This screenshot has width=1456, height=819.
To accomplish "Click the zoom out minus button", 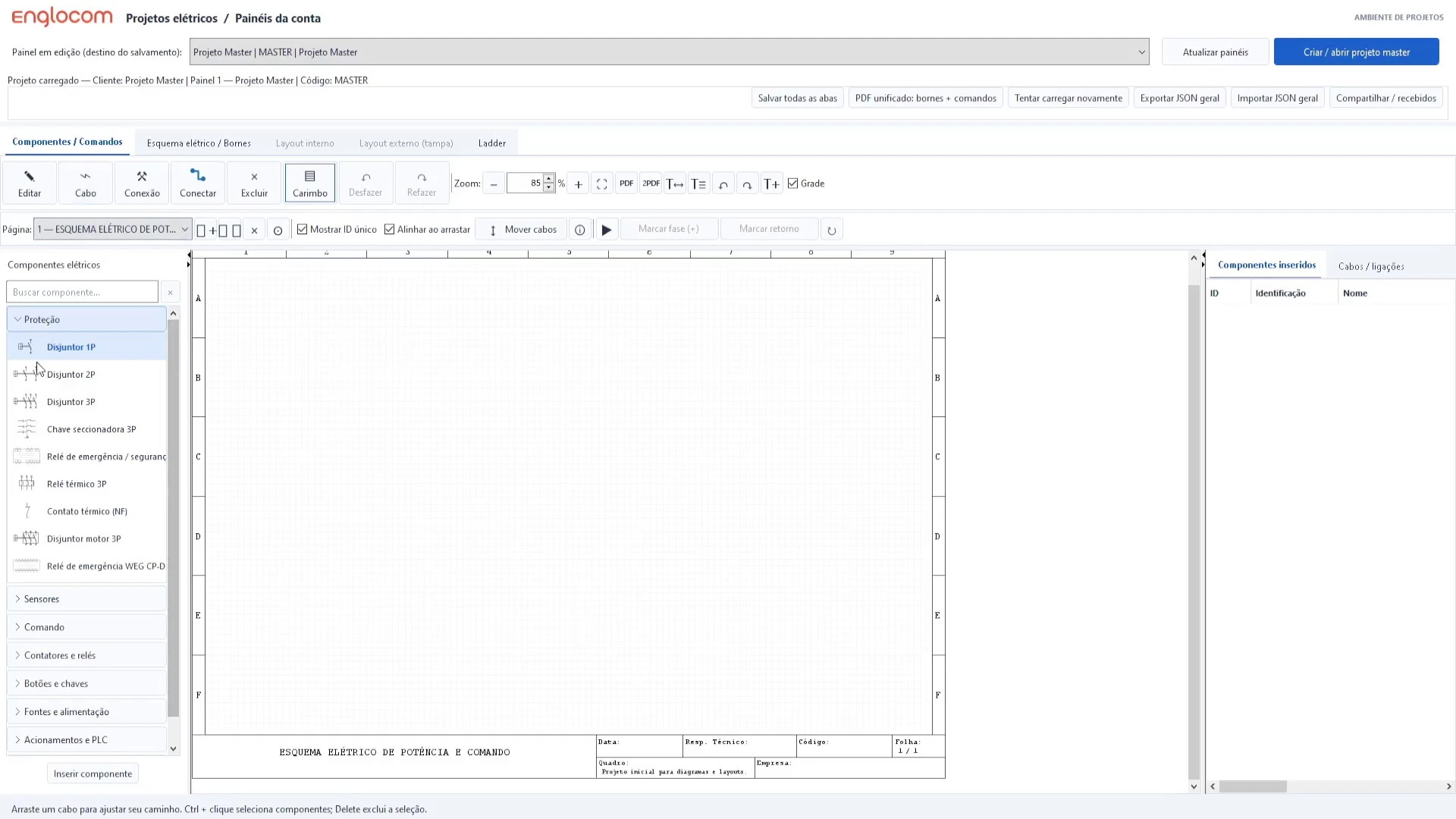I will 494,184.
